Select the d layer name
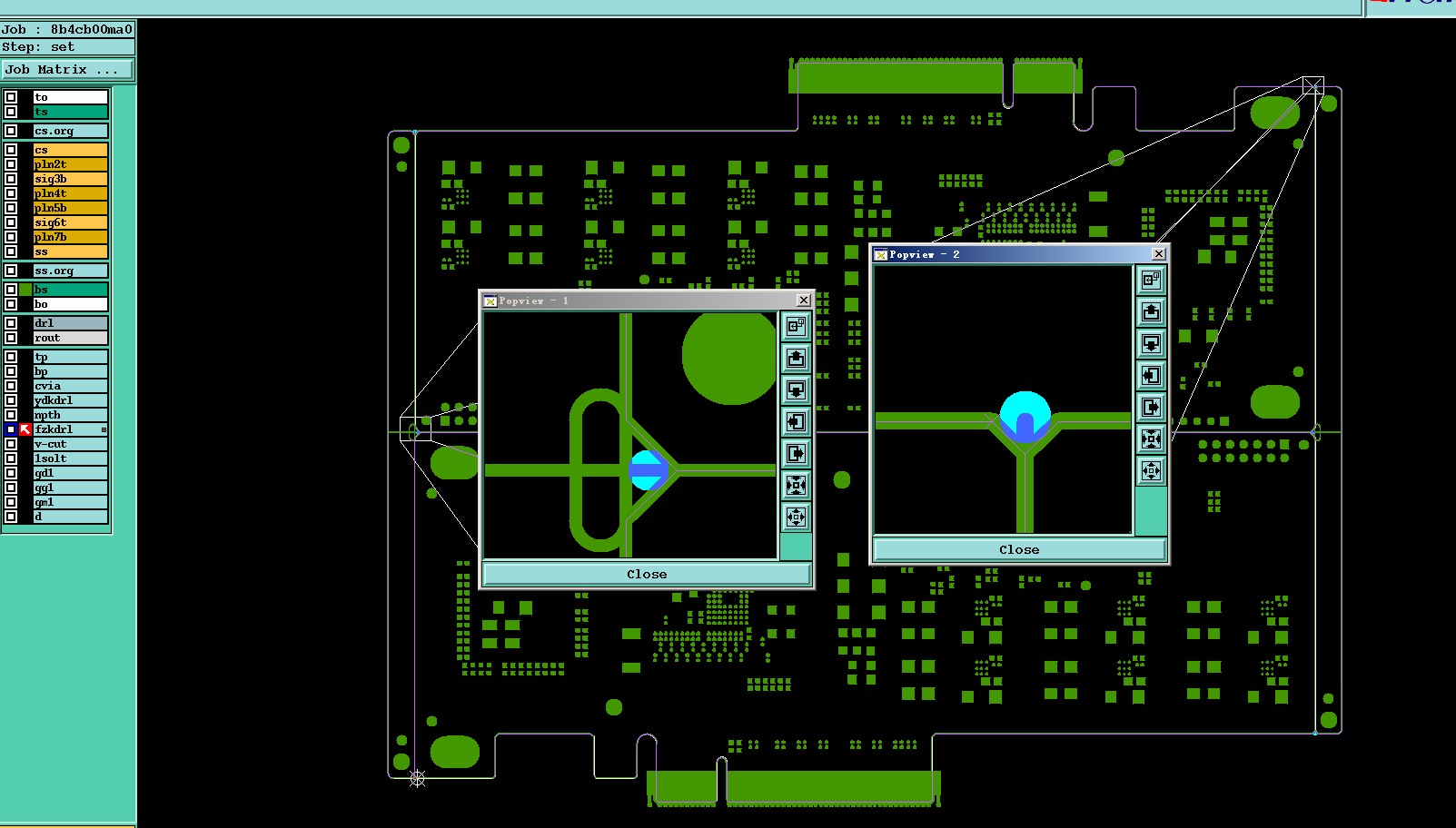 tap(70, 517)
